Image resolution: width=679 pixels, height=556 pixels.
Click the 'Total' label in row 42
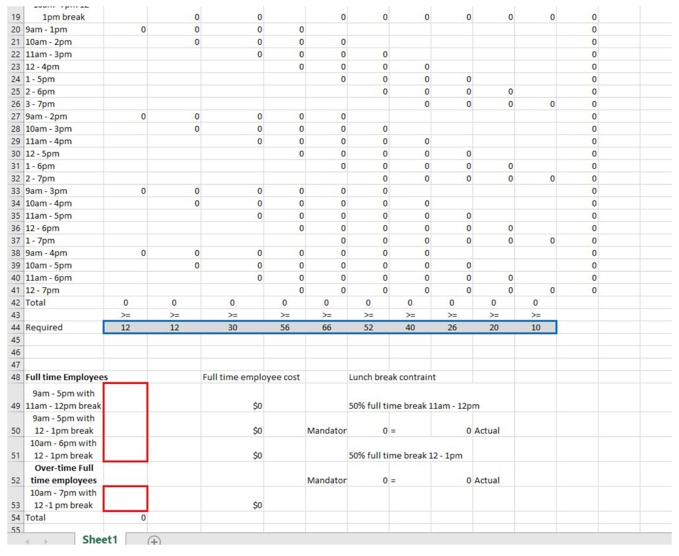pyautogui.click(x=35, y=303)
